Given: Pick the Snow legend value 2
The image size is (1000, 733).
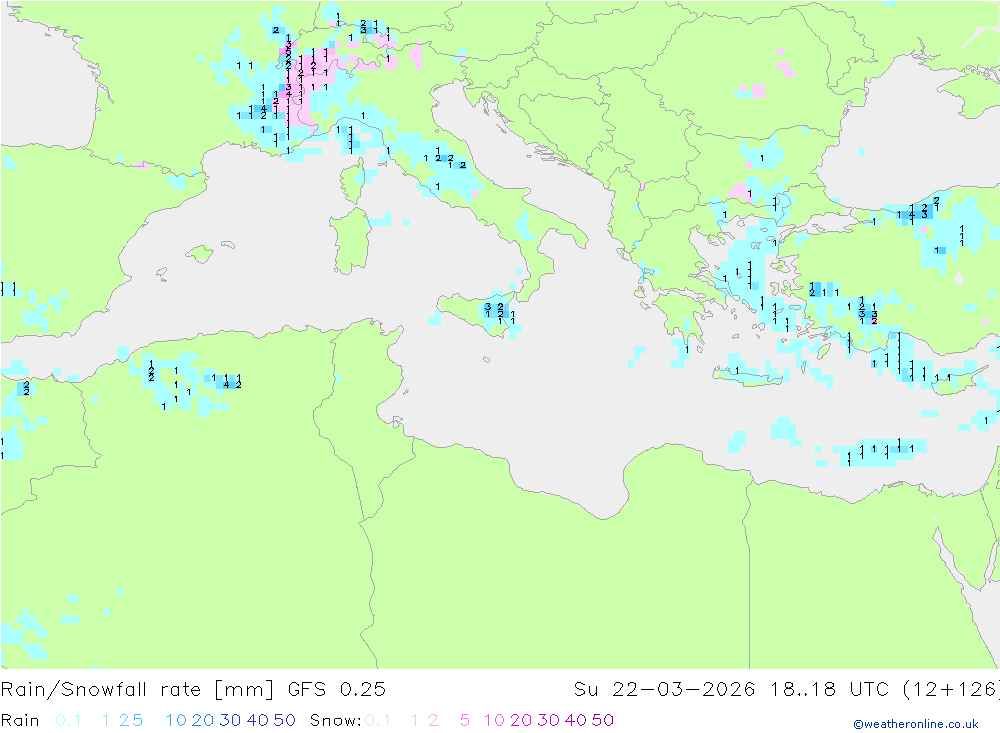Looking at the screenshot, I should pyautogui.click(x=433, y=720).
